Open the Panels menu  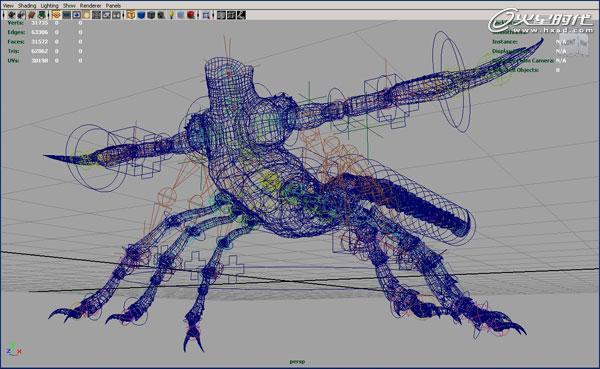[x=113, y=5]
